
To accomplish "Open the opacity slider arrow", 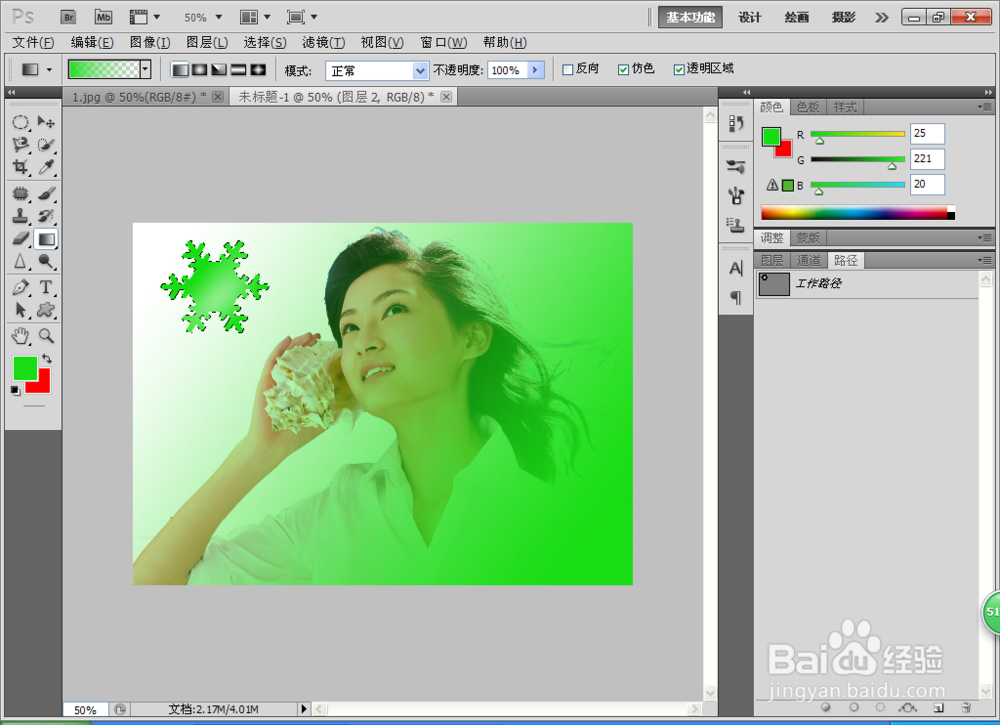I will click(x=536, y=70).
